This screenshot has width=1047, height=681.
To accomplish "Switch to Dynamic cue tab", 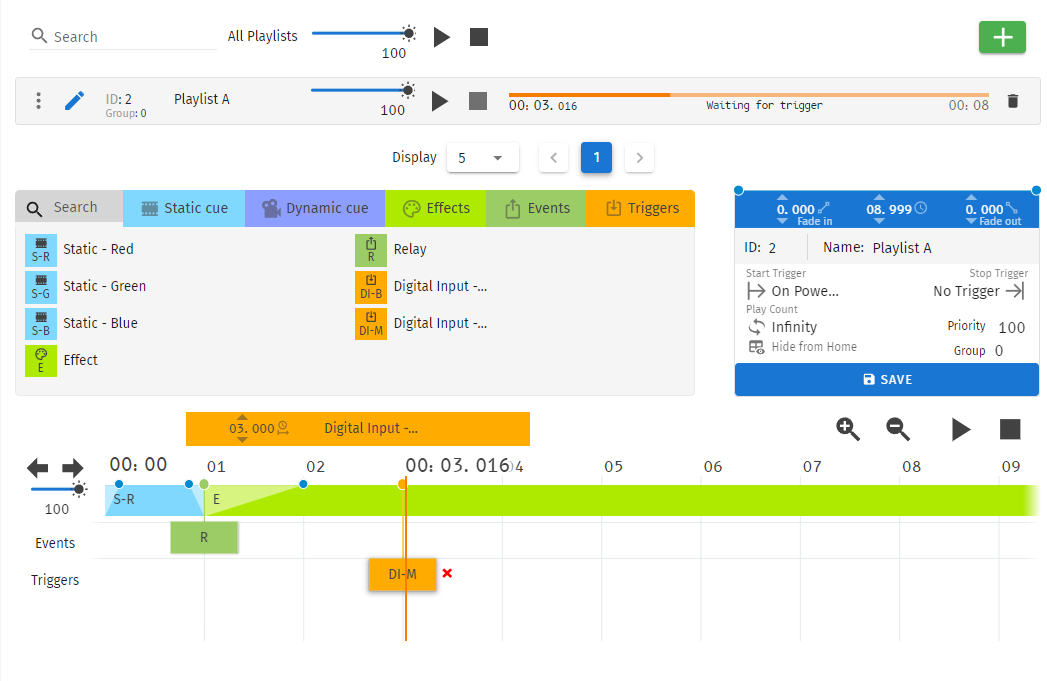I will point(315,208).
